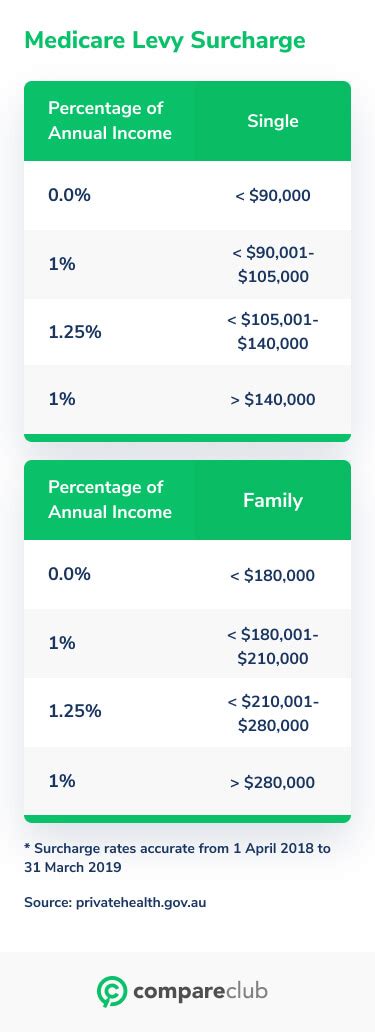The width and height of the screenshot is (375, 1032).
Task: Select the Family column header
Action: pos(273,500)
